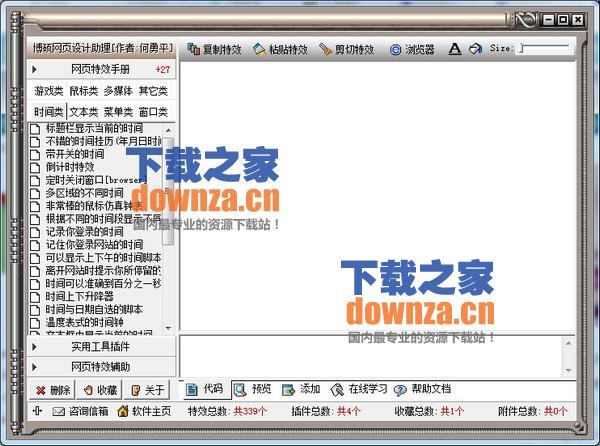This screenshot has width=600, height=446.
Task: Close the application window
Action: [x=578, y=20]
